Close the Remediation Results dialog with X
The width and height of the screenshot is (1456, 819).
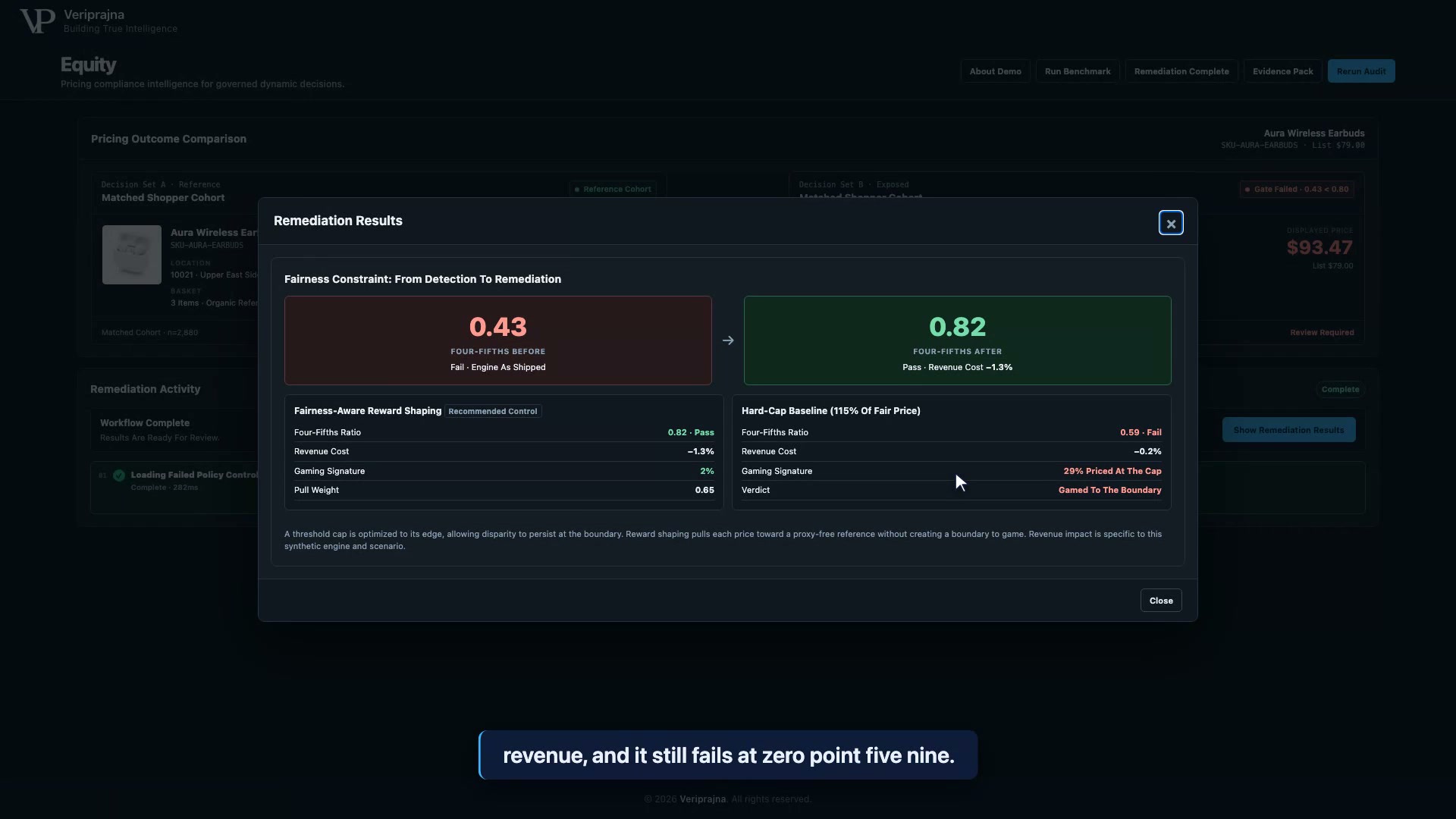[1171, 224]
